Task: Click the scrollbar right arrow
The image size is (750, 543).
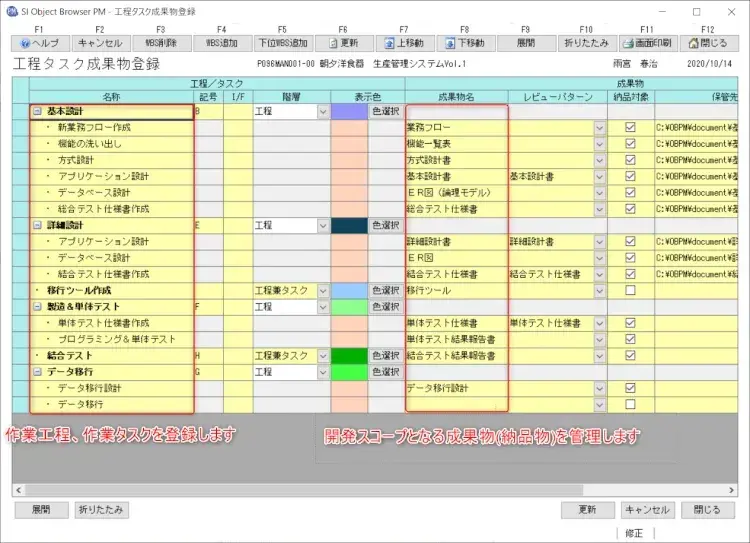Action: point(731,490)
